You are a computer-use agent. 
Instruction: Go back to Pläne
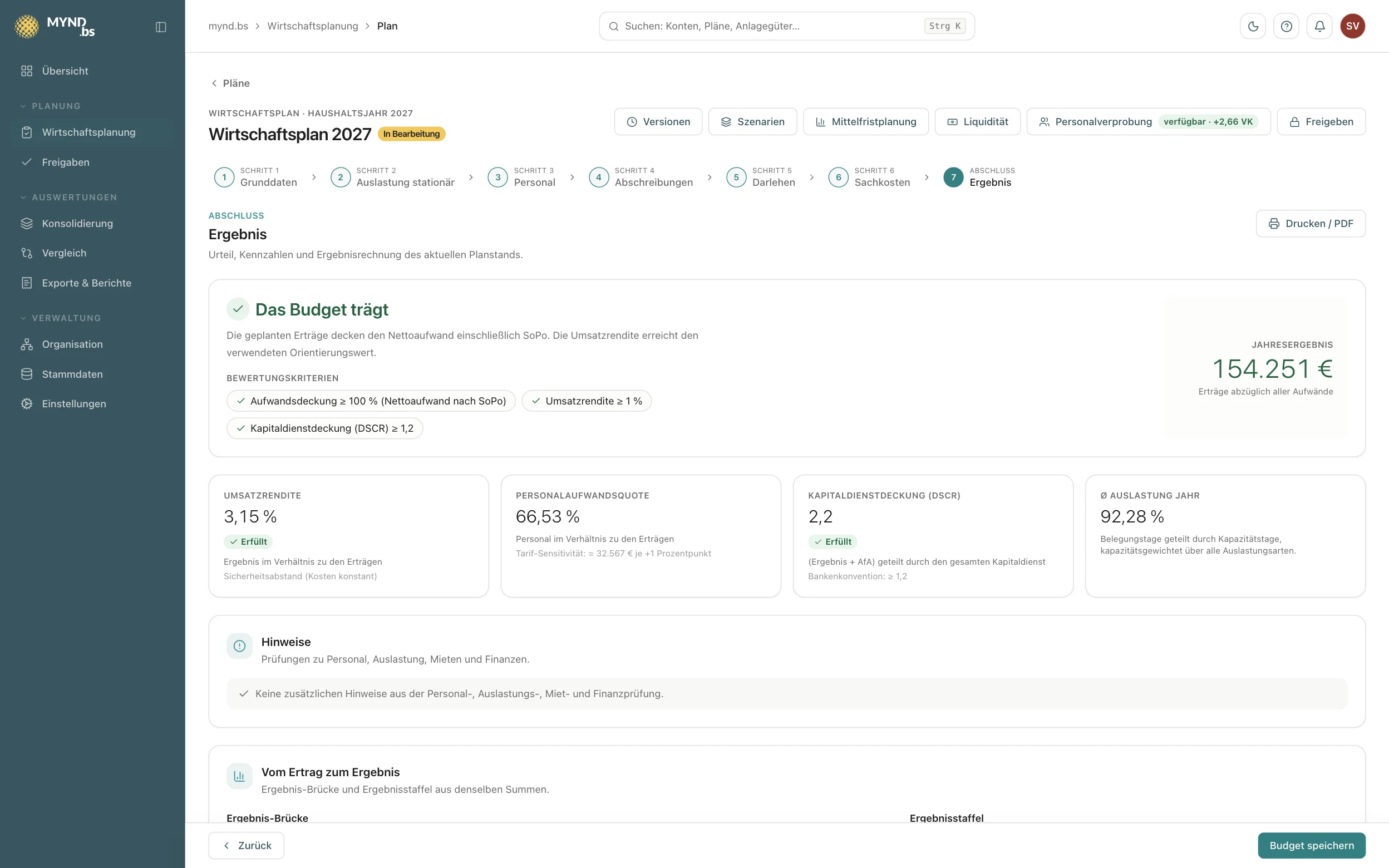click(x=230, y=83)
